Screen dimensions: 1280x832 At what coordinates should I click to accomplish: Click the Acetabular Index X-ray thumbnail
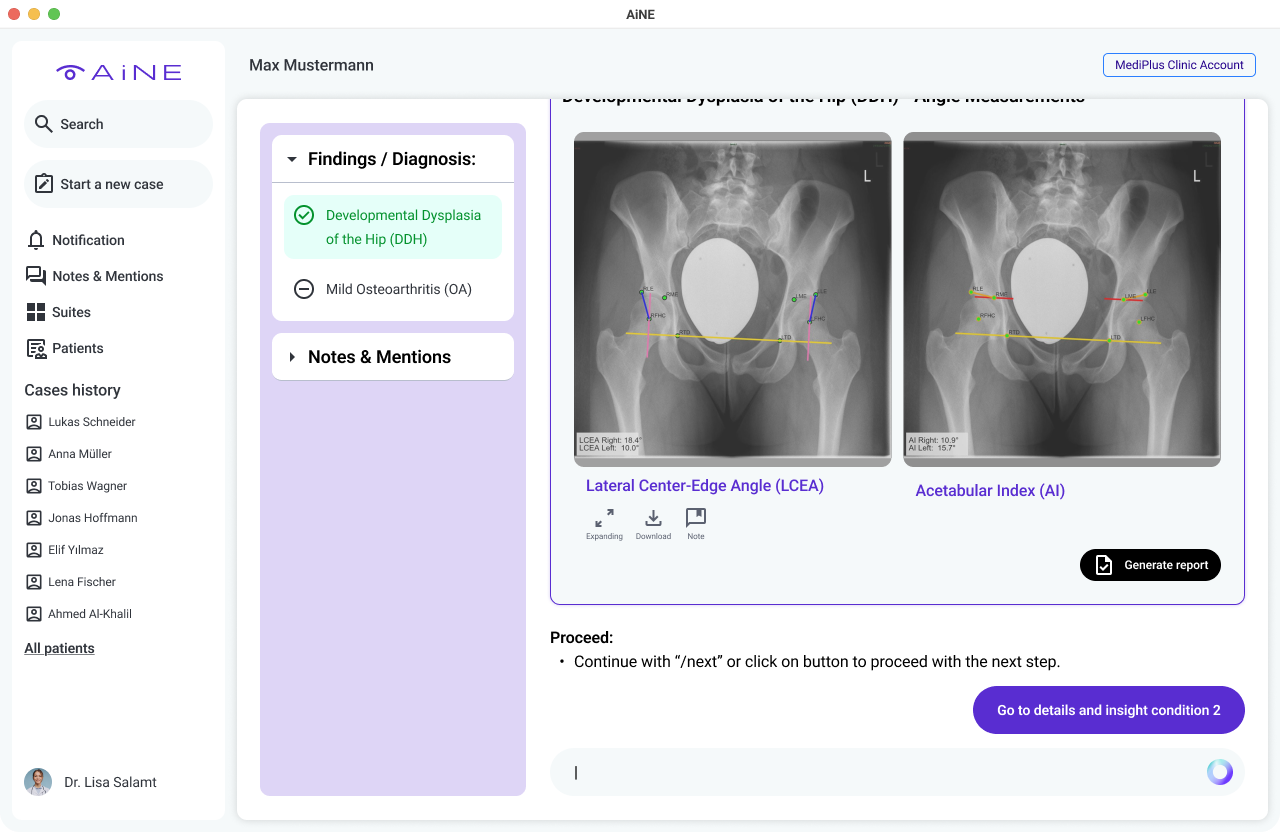[1061, 298]
